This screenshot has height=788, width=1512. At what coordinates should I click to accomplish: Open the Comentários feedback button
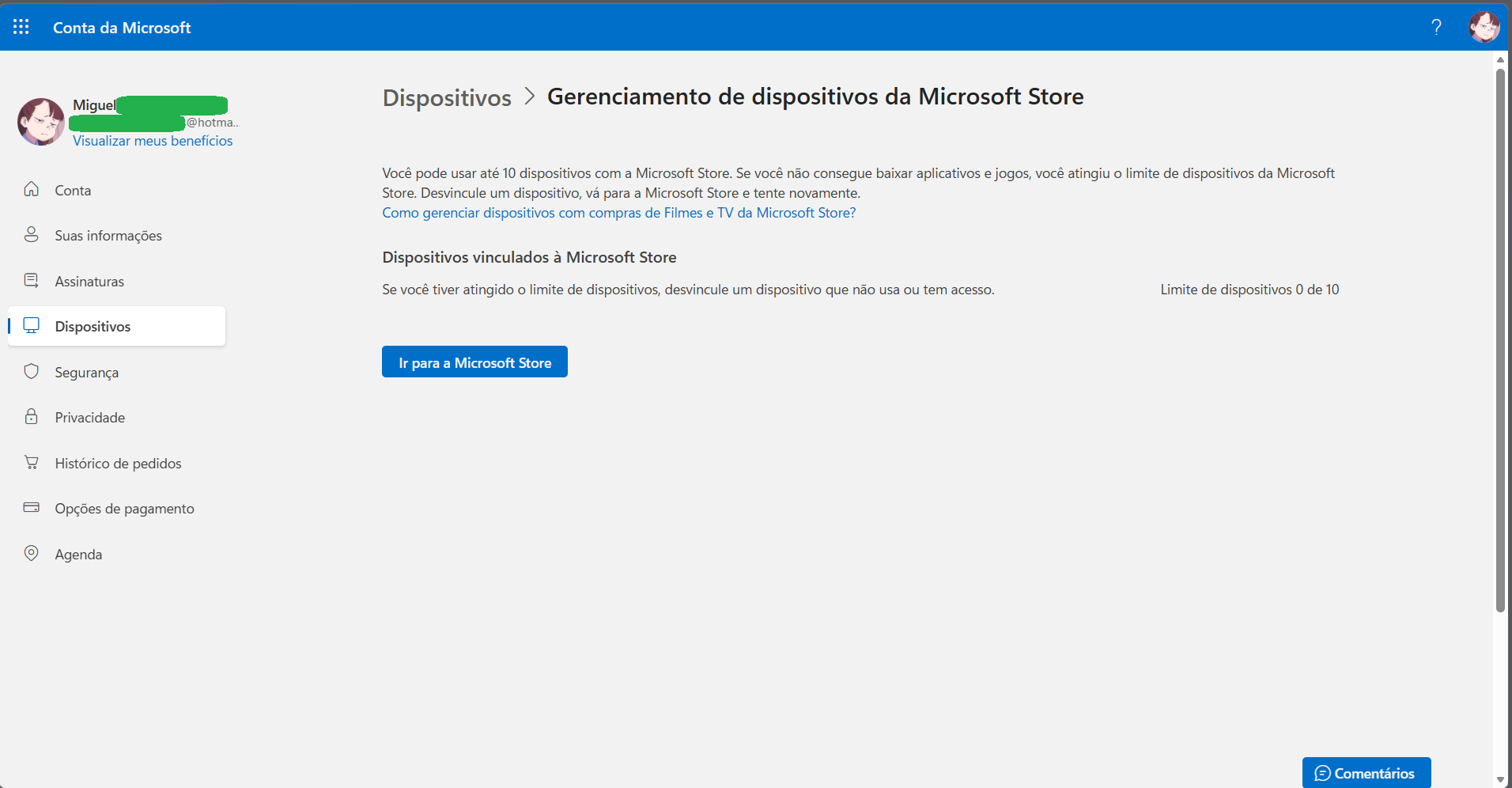click(x=1366, y=773)
